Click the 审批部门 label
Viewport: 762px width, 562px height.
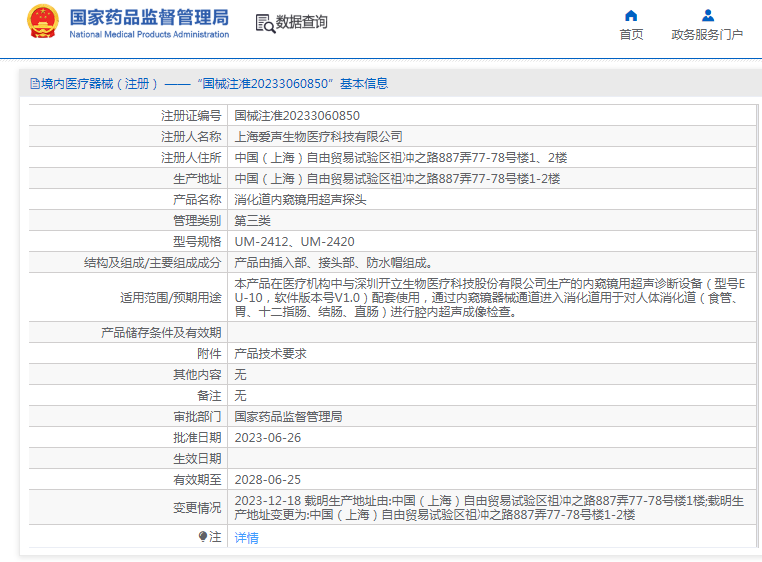click(x=197, y=417)
